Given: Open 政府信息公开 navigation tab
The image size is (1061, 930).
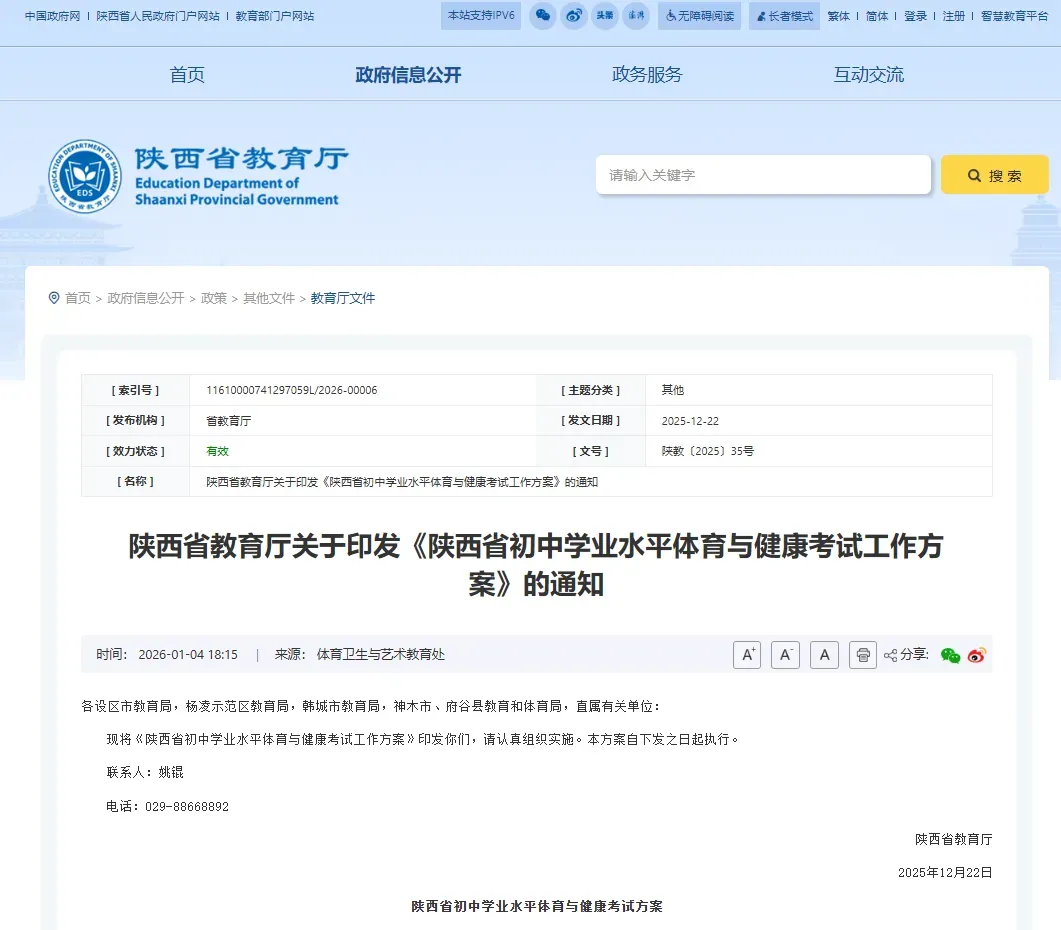Looking at the screenshot, I should (x=408, y=74).
